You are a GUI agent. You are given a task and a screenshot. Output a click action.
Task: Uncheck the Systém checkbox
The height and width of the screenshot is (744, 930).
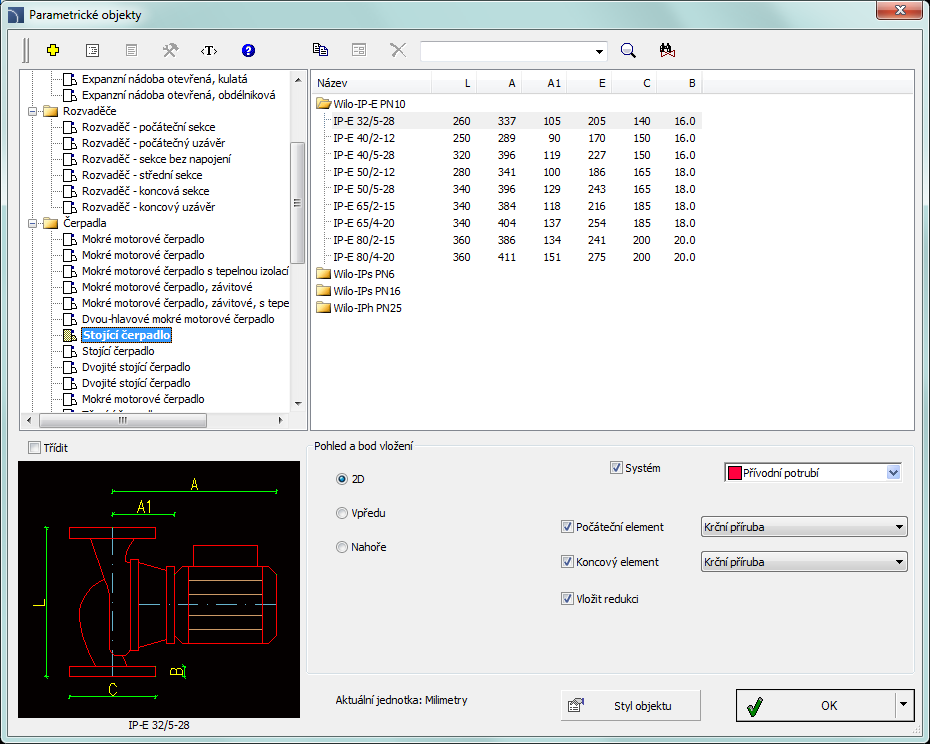616,468
